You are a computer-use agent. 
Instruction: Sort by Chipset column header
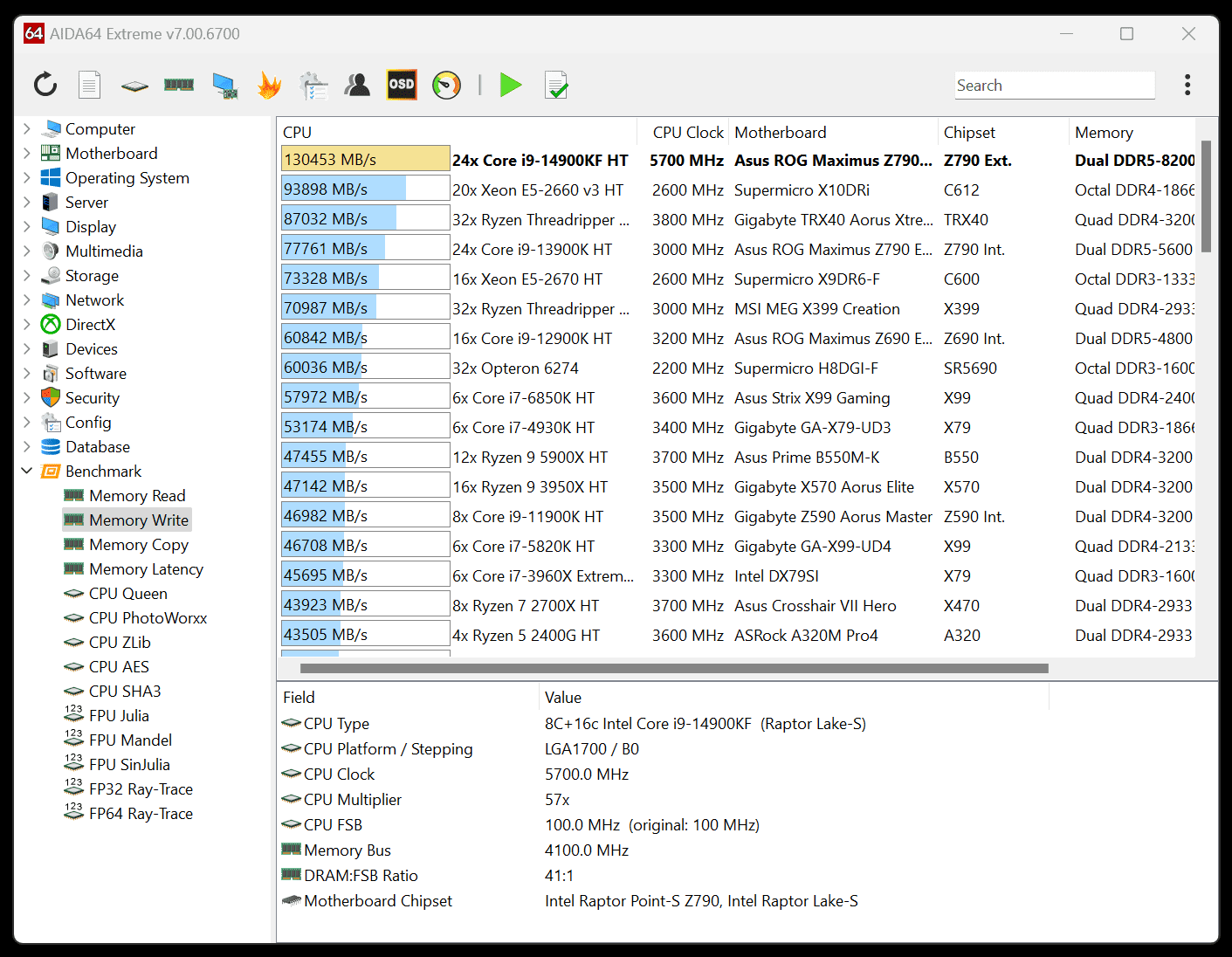[1004, 132]
